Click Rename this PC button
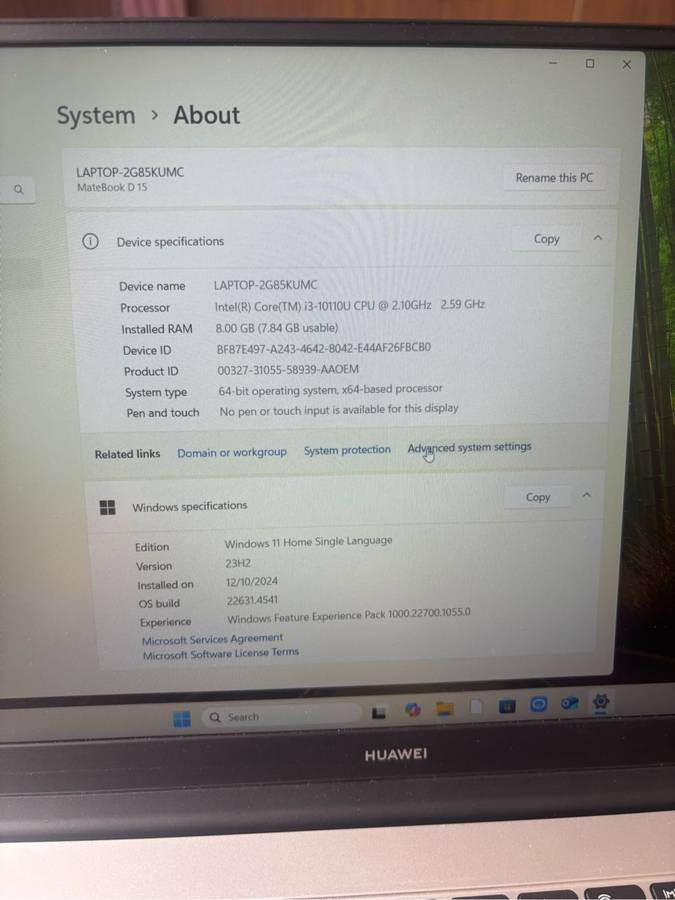Image resolution: width=675 pixels, height=900 pixels. tap(554, 178)
